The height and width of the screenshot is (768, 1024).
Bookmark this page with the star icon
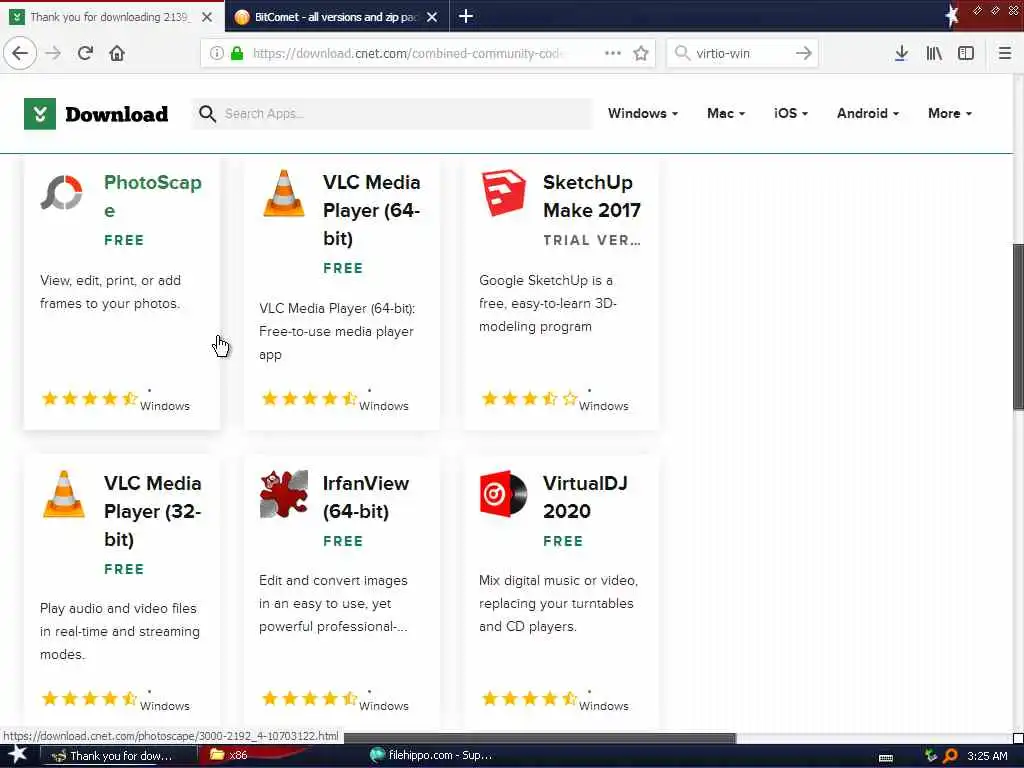[641, 53]
